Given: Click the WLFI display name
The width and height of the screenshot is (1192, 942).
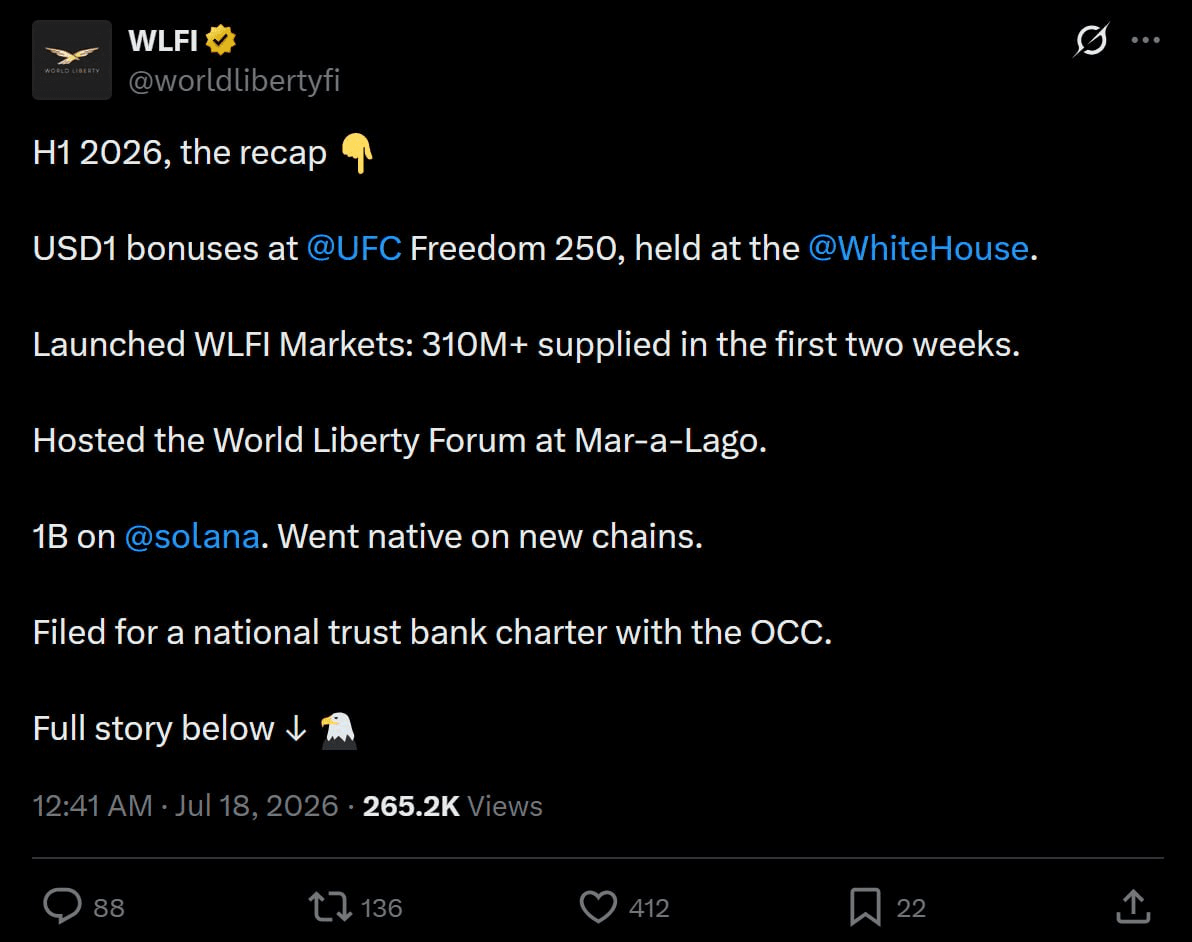Looking at the screenshot, I should click(163, 40).
